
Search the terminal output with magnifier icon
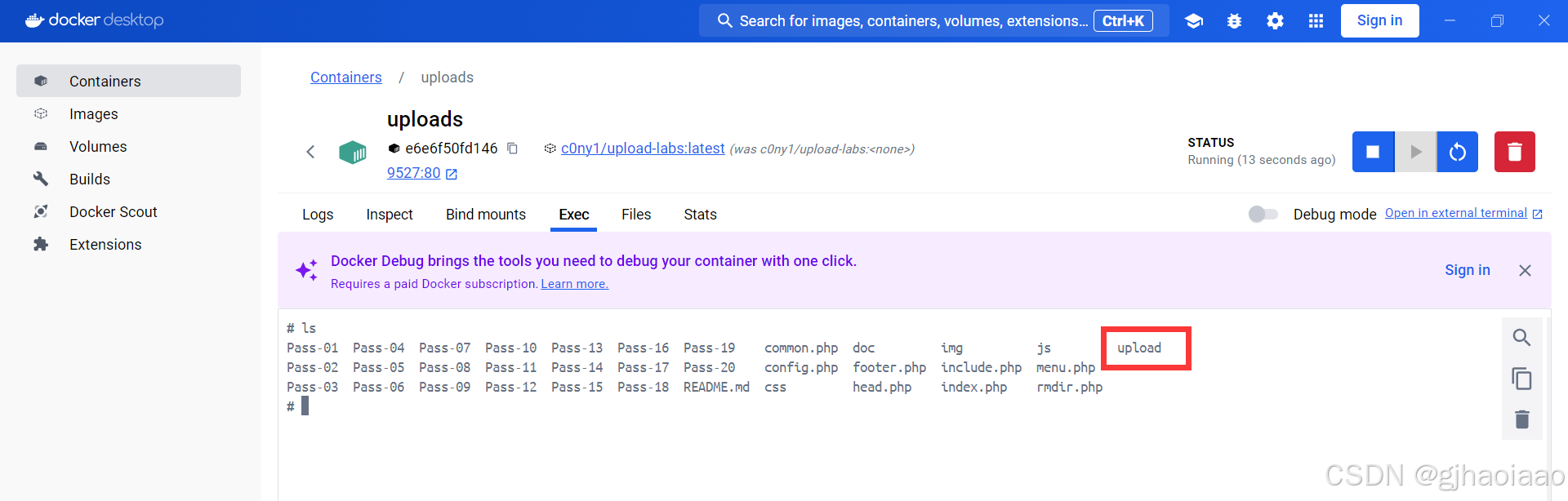click(x=1521, y=338)
